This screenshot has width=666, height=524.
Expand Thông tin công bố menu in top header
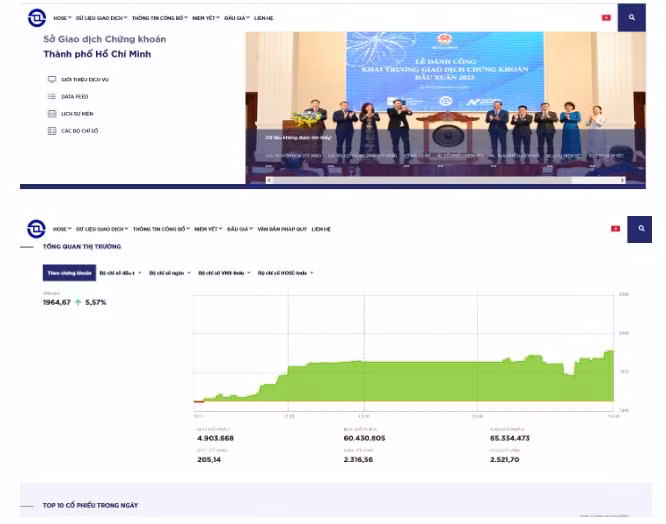(160, 18)
